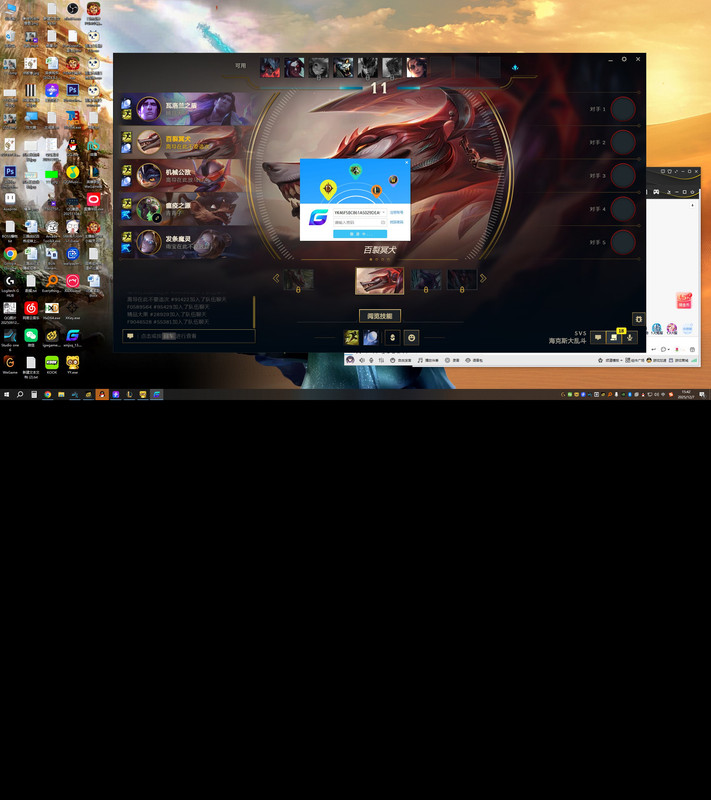Open the recover password link beside password field
The height and width of the screenshot is (800, 711).
[x=396, y=222]
